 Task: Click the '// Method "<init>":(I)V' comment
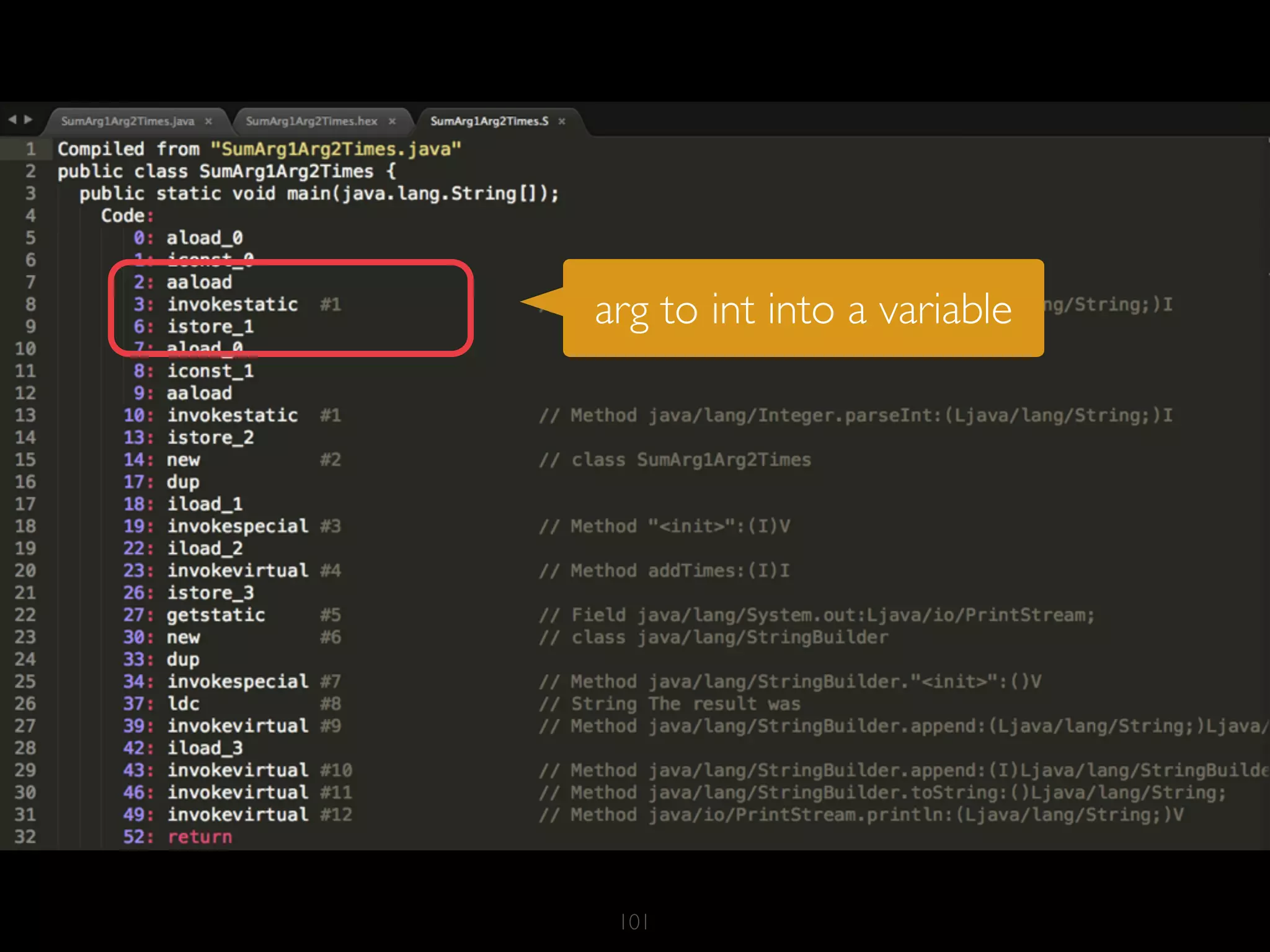(x=664, y=526)
